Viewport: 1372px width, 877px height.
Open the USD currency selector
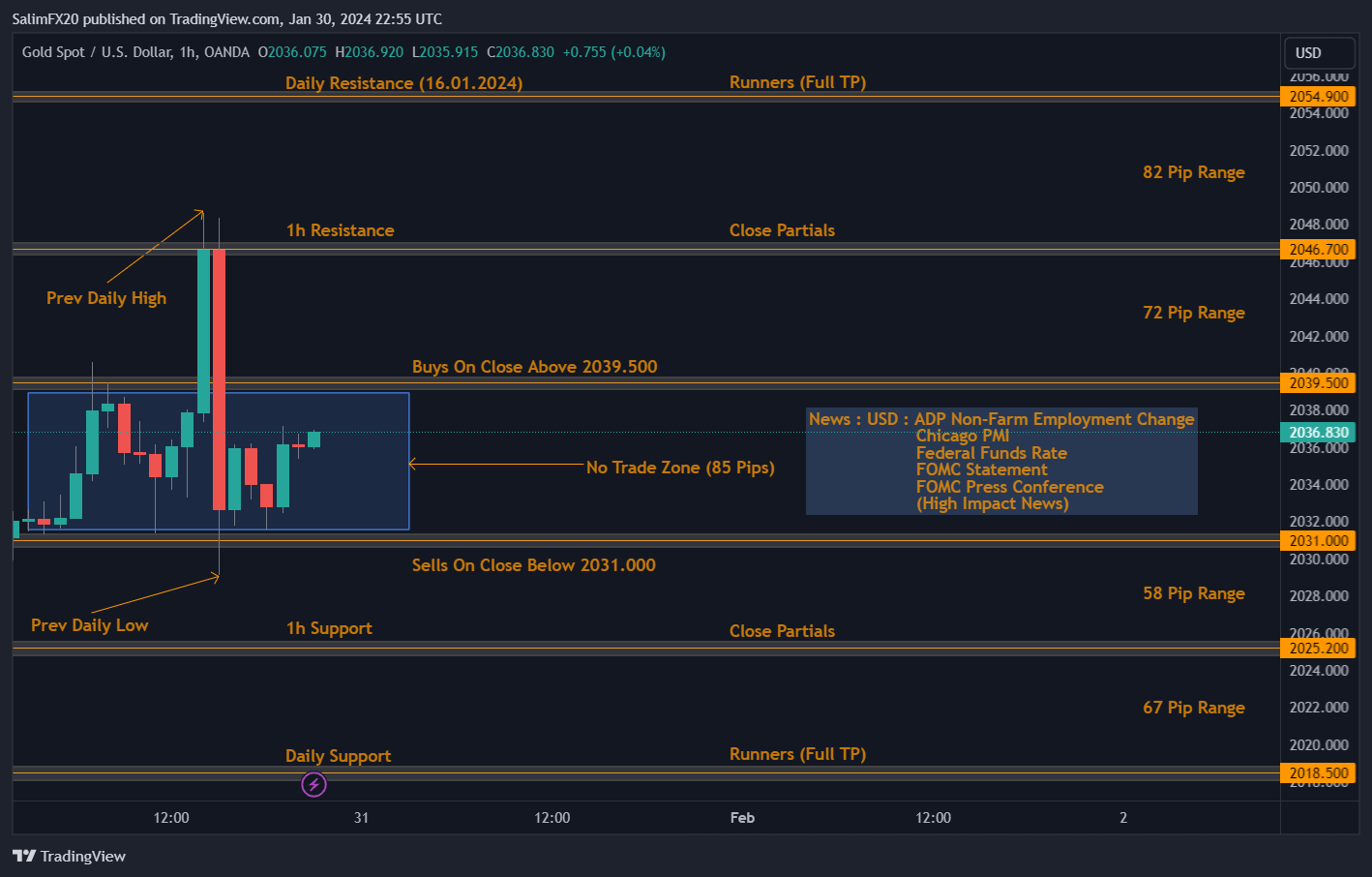pos(1319,52)
